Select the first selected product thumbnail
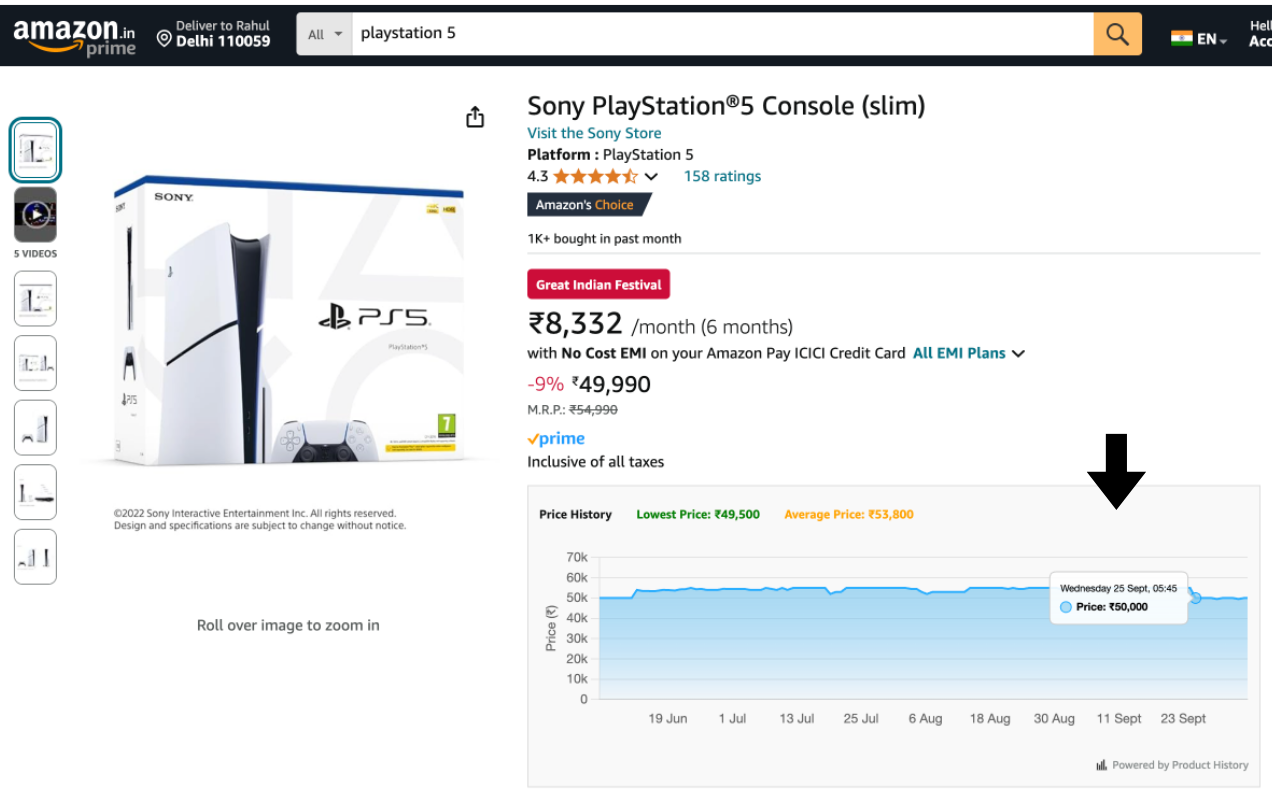The width and height of the screenshot is (1280, 800). click(35, 151)
